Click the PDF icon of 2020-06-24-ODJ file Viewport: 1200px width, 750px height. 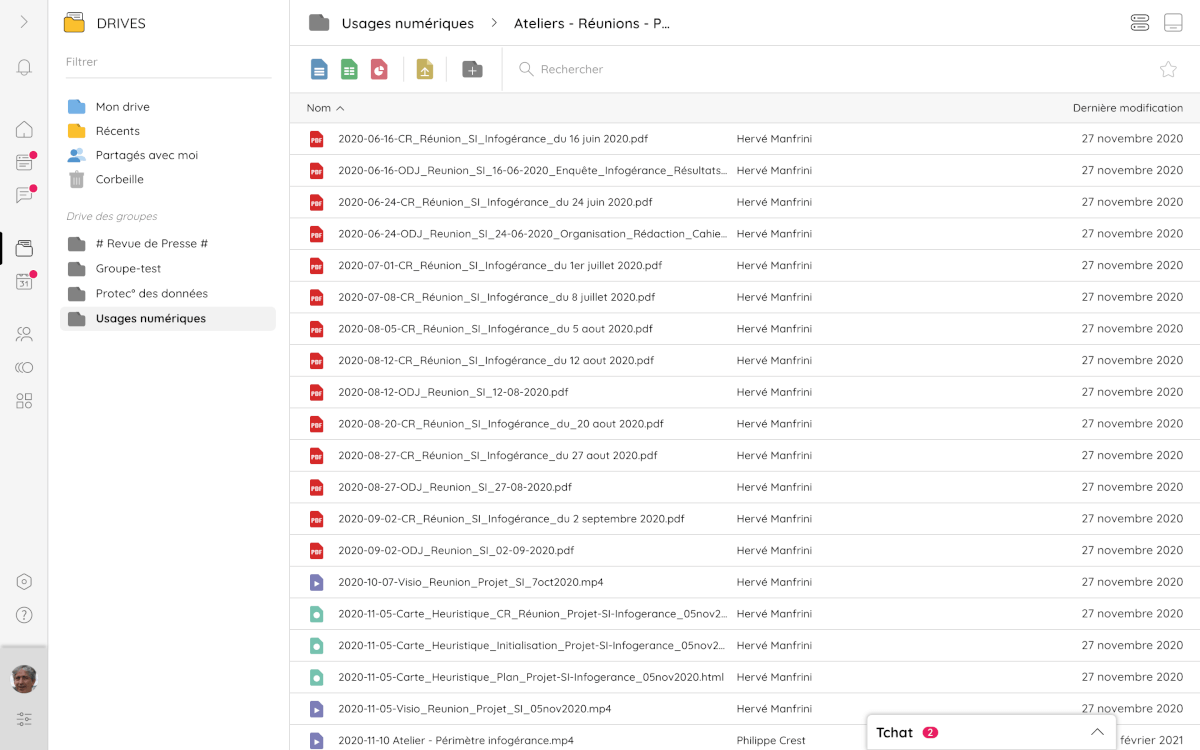(x=316, y=234)
